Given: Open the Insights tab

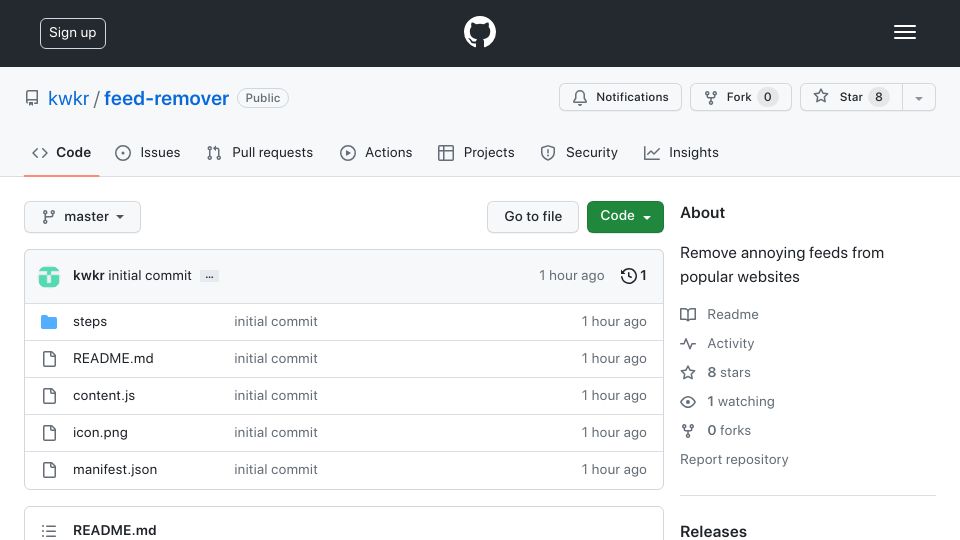Looking at the screenshot, I should click(x=681, y=152).
